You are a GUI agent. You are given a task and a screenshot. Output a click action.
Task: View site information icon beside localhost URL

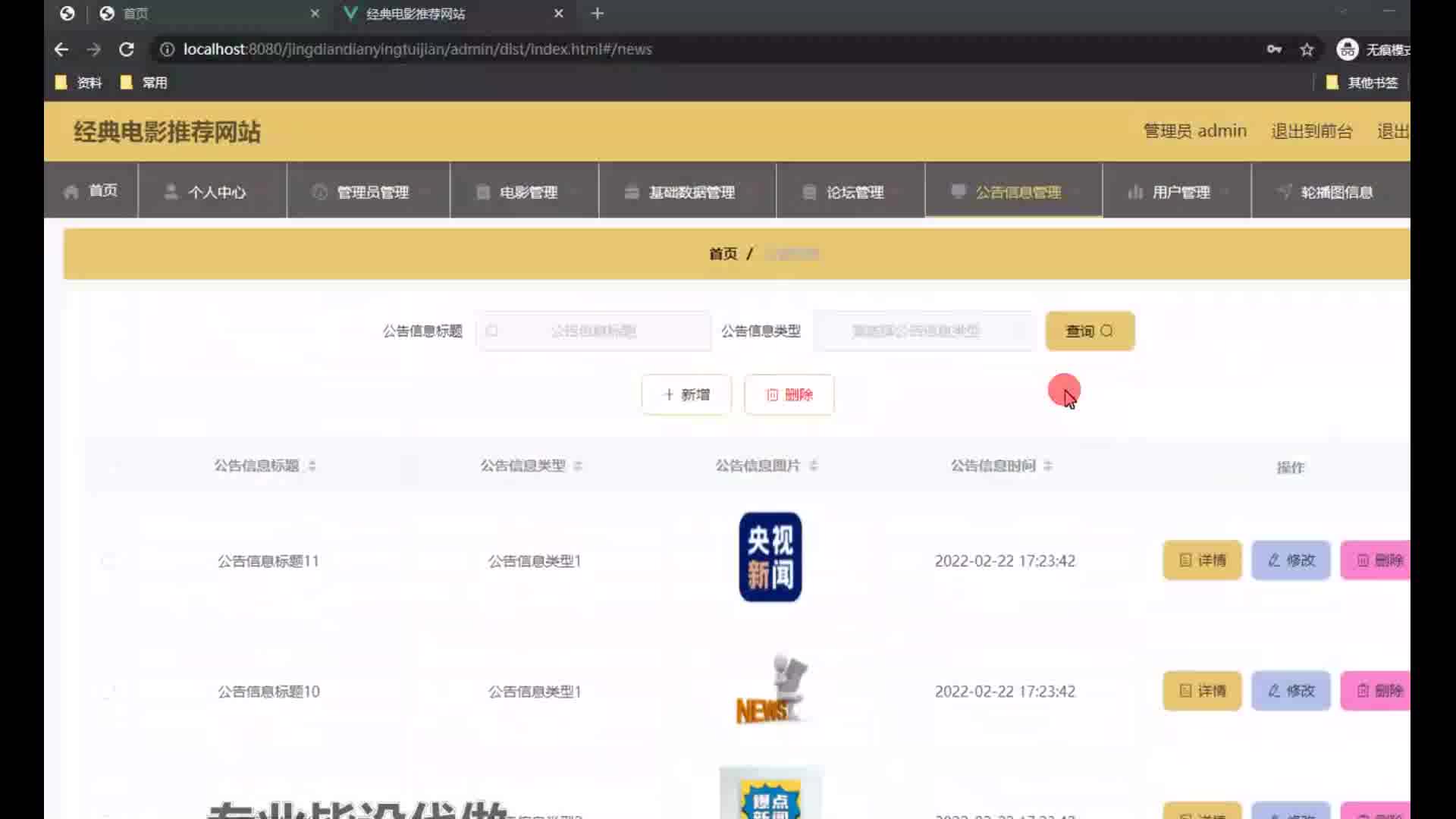coord(167,49)
